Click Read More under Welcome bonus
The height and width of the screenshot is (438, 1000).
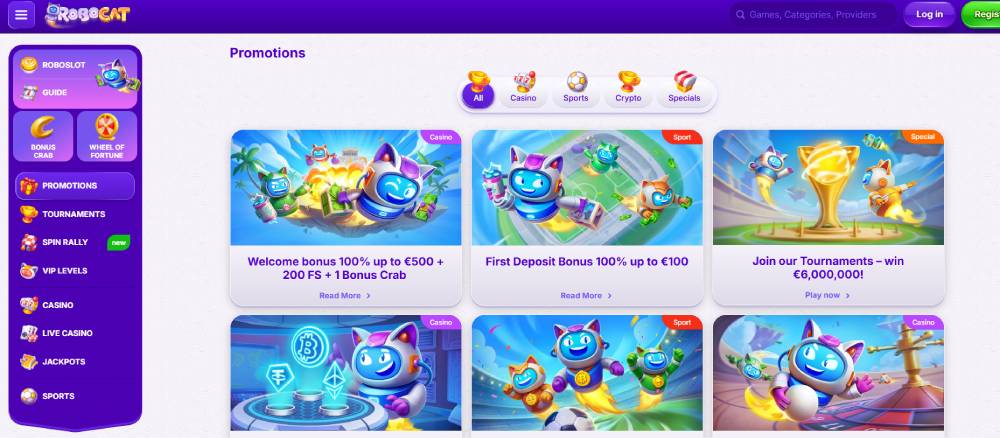click(x=345, y=296)
